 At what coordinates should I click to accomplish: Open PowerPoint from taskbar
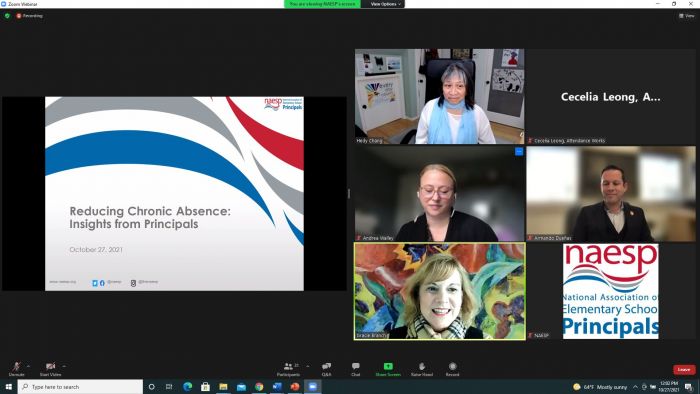click(x=295, y=386)
